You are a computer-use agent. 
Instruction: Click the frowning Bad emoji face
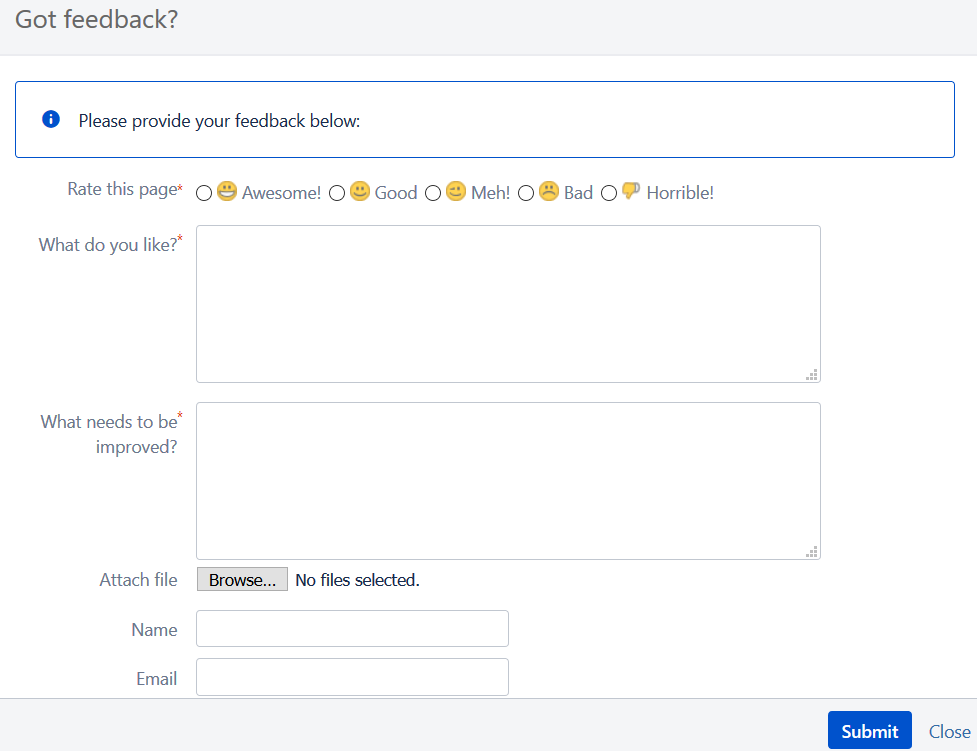[x=549, y=191]
